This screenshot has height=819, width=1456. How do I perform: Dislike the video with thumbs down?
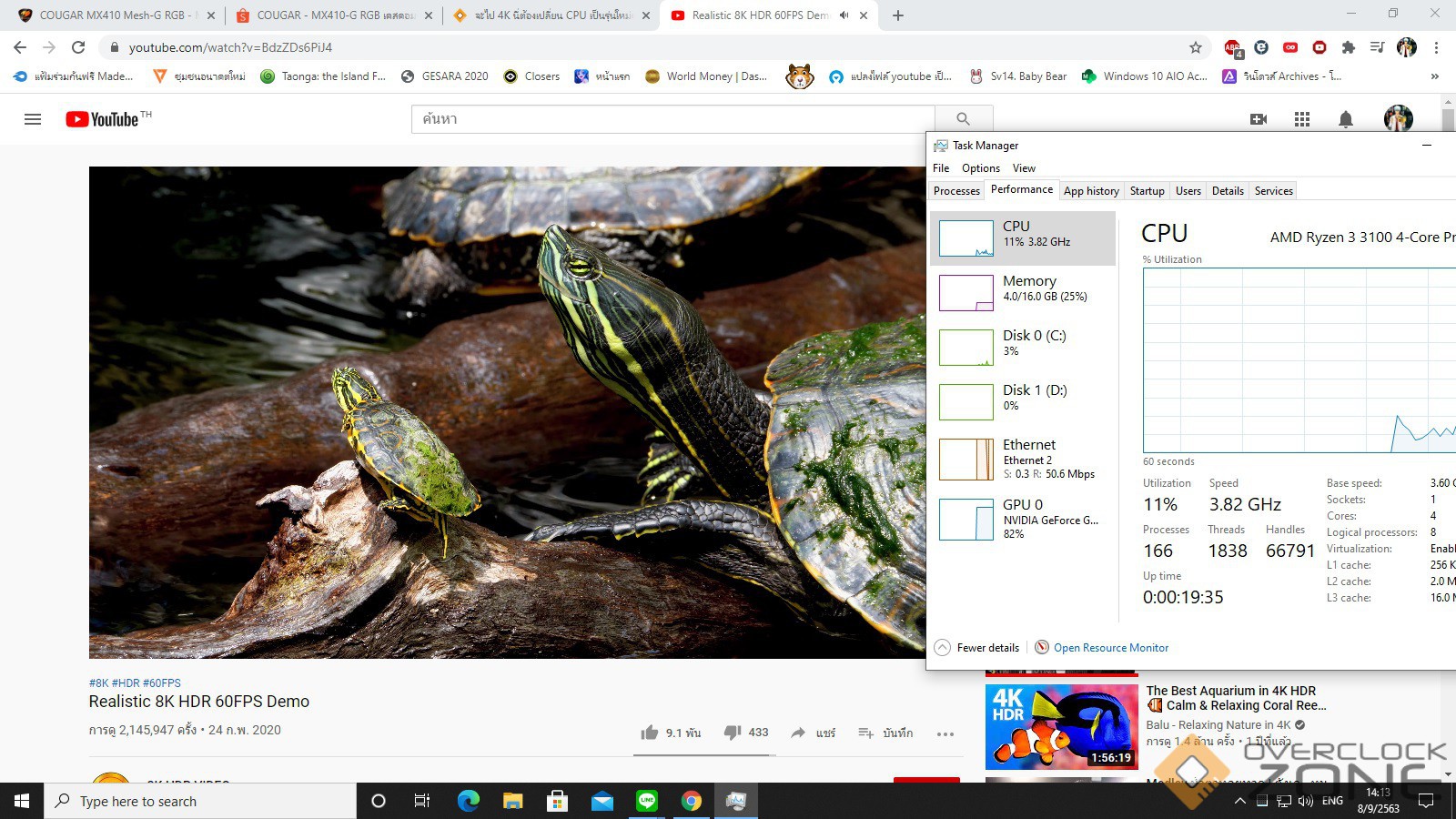point(733,733)
